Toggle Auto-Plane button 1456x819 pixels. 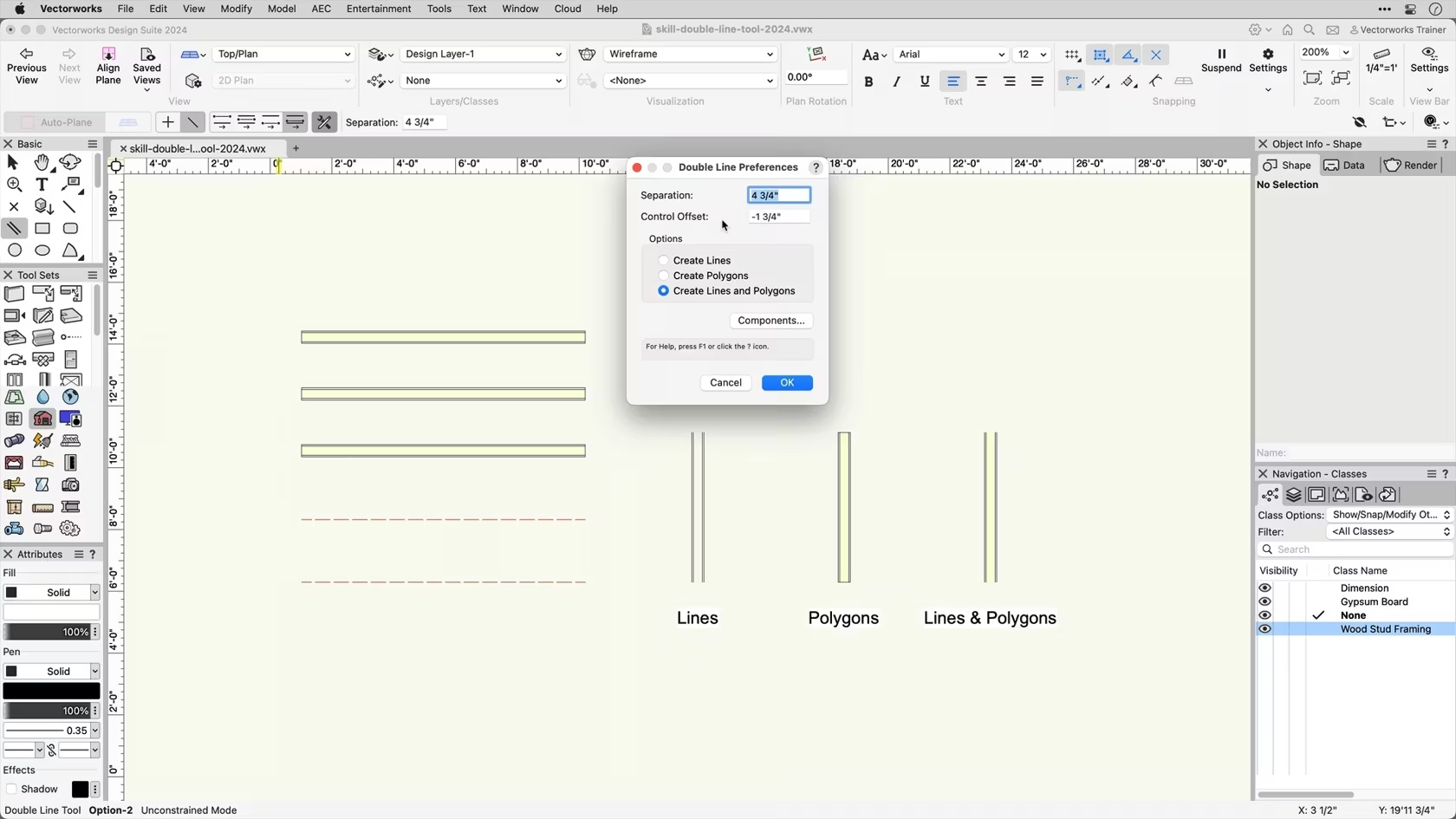click(x=56, y=122)
